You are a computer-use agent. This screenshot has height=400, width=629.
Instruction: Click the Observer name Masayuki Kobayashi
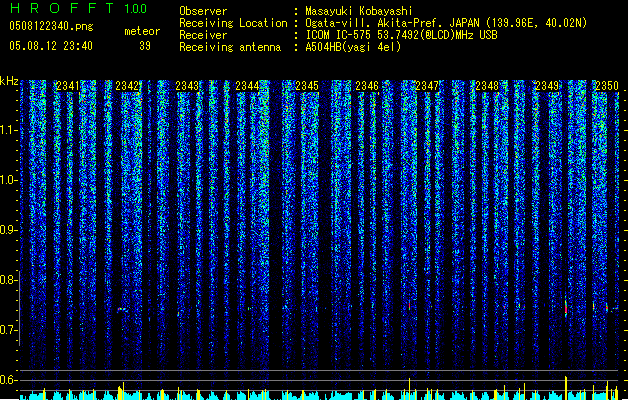(x=359, y=11)
